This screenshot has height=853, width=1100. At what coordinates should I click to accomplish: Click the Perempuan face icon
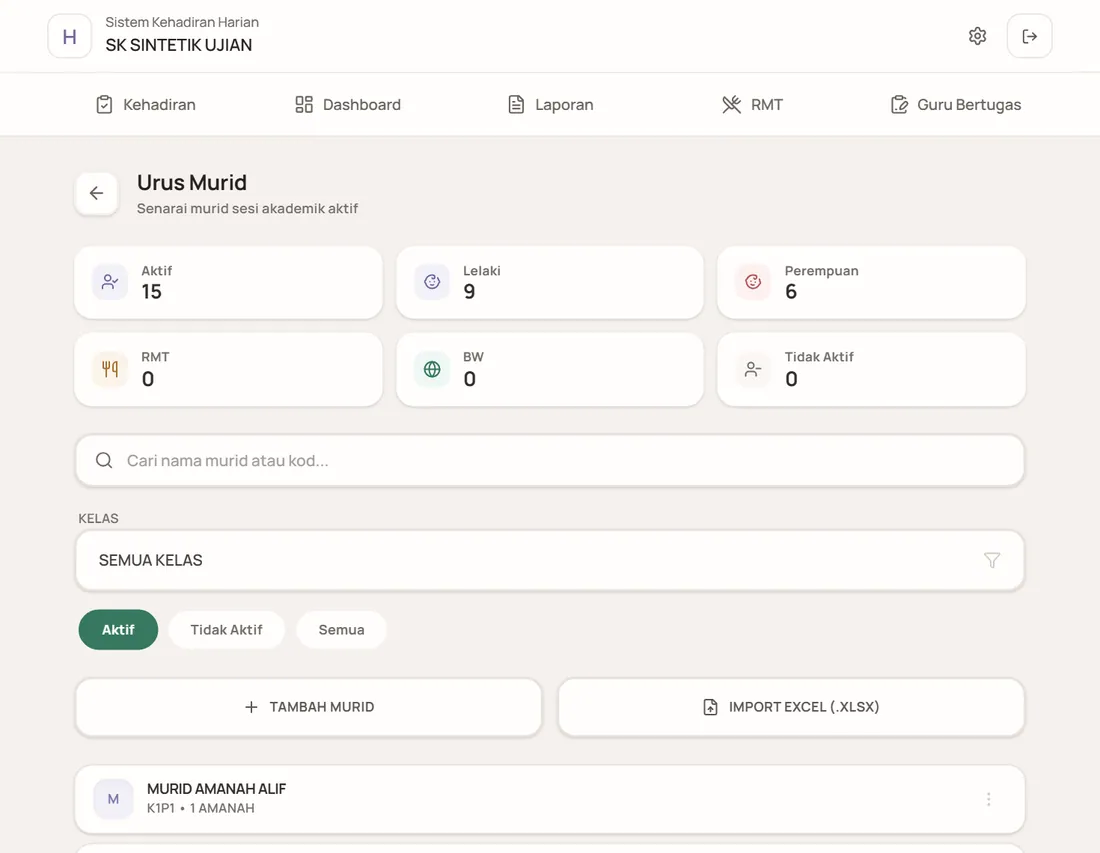click(753, 282)
